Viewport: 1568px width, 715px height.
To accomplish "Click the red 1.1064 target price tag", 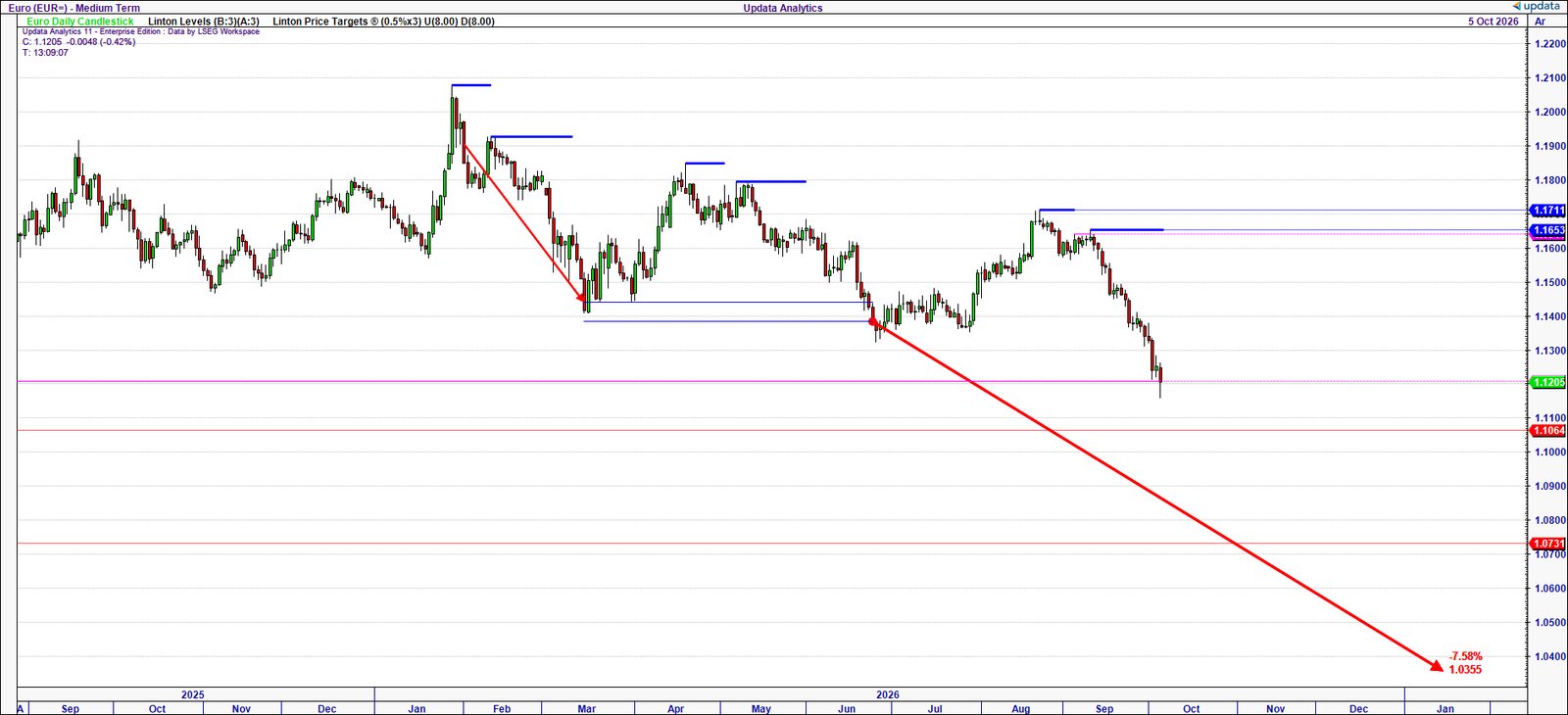I will tap(1548, 430).
